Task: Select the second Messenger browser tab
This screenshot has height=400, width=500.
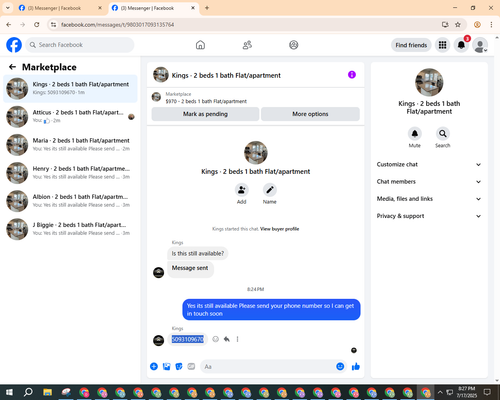Action: [x=153, y=8]
